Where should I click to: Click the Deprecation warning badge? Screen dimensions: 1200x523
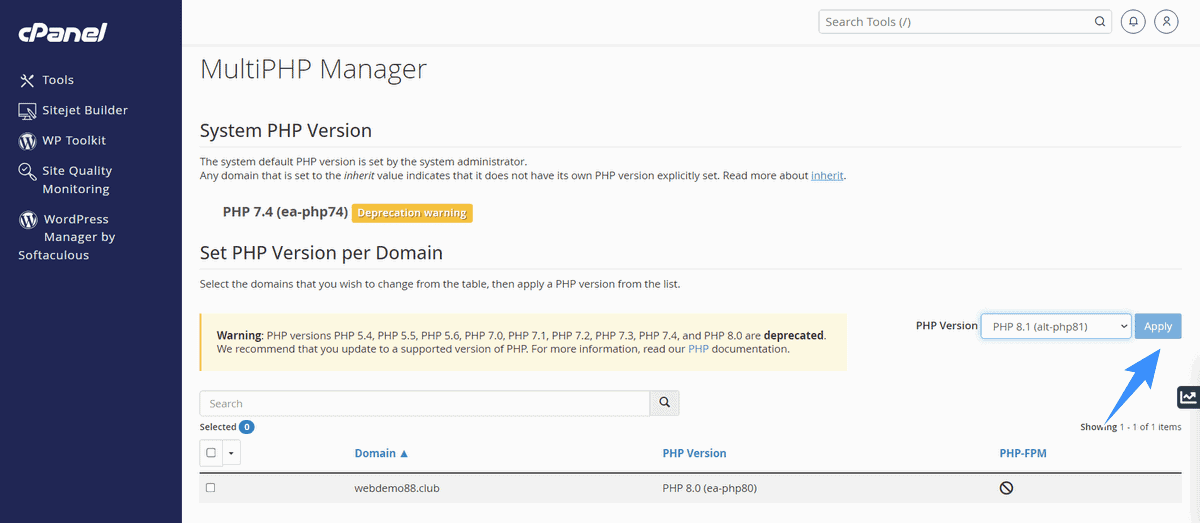tap(412, 213)
